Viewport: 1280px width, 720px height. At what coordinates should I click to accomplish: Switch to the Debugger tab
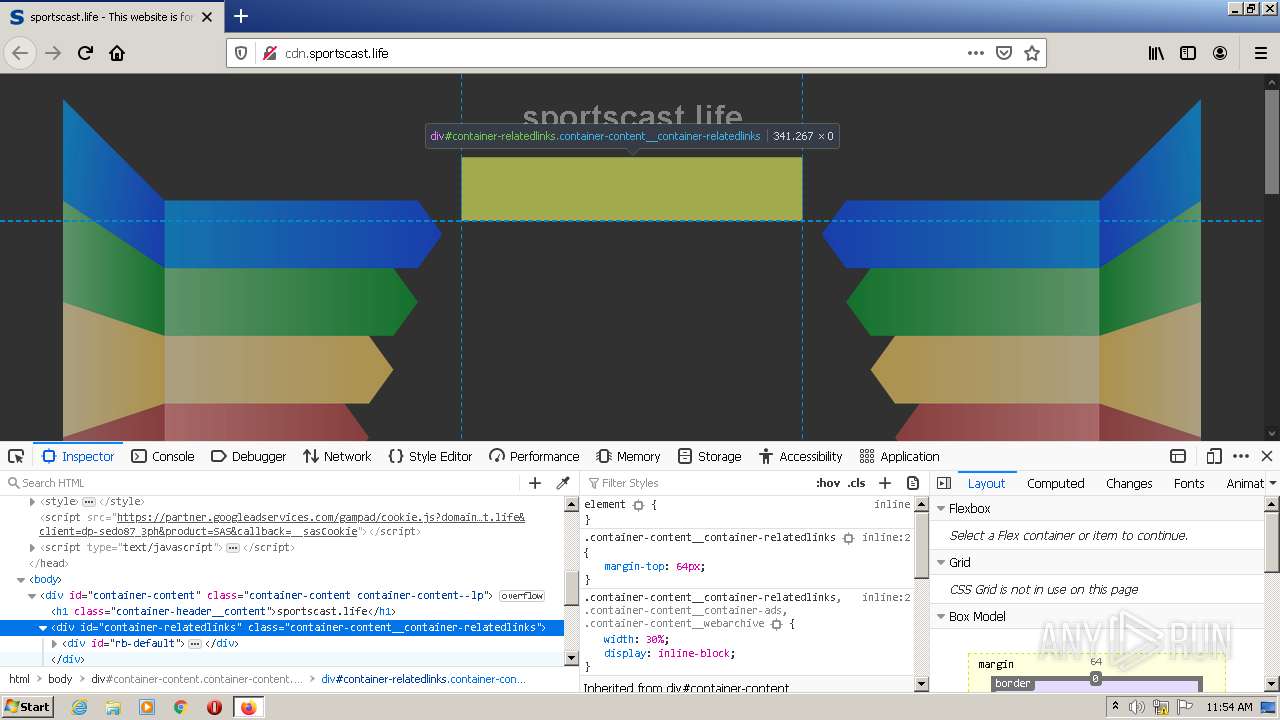249,456
